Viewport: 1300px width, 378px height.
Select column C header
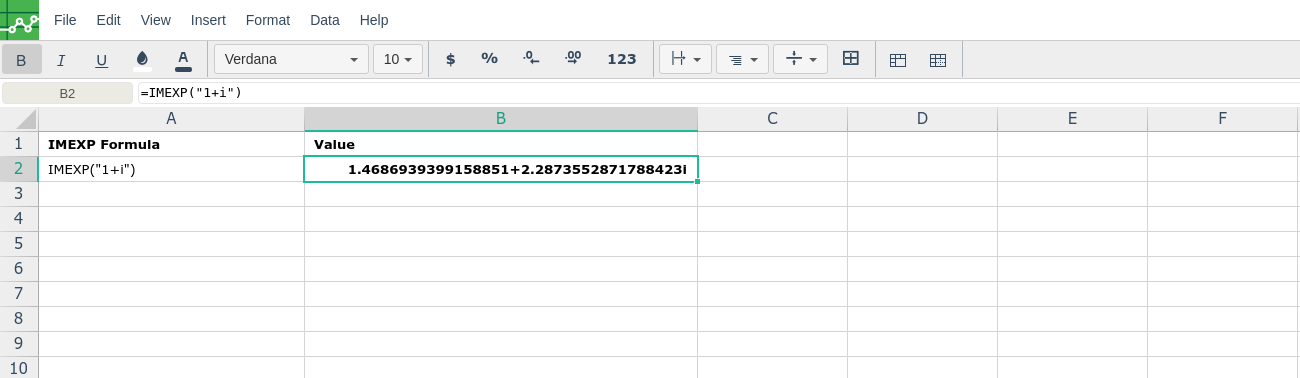(x=772, y=119)
